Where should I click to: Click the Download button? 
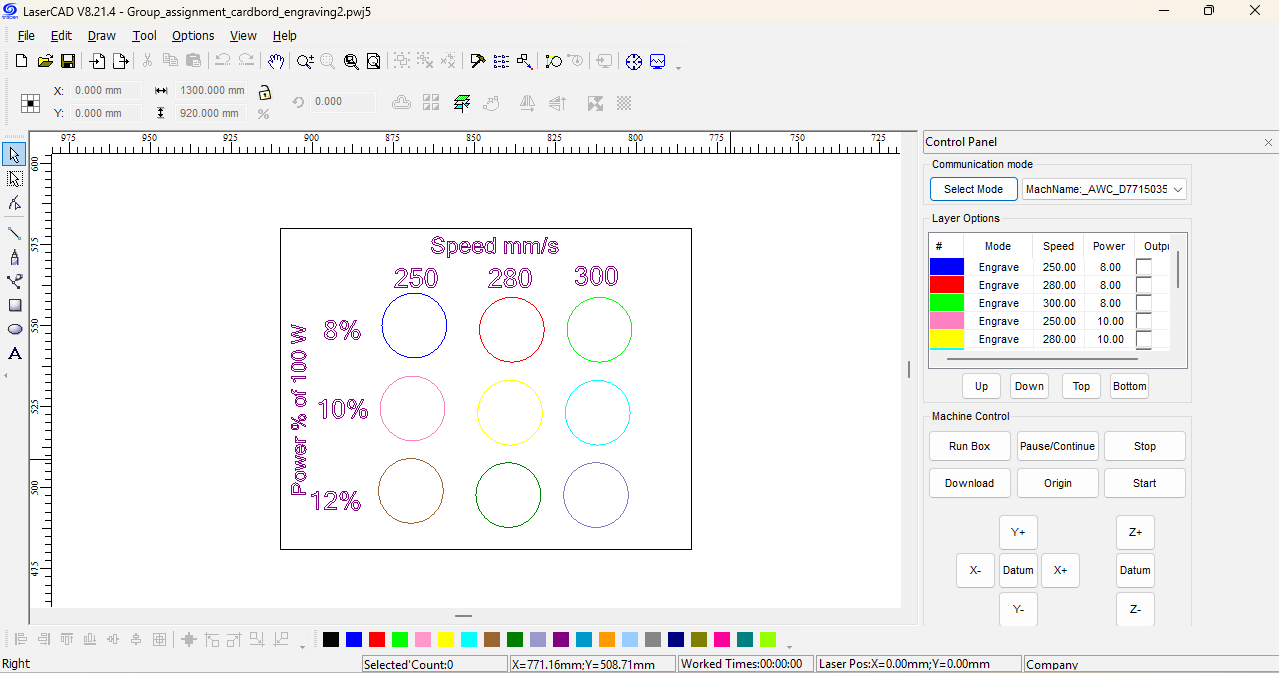coord(969,483)
